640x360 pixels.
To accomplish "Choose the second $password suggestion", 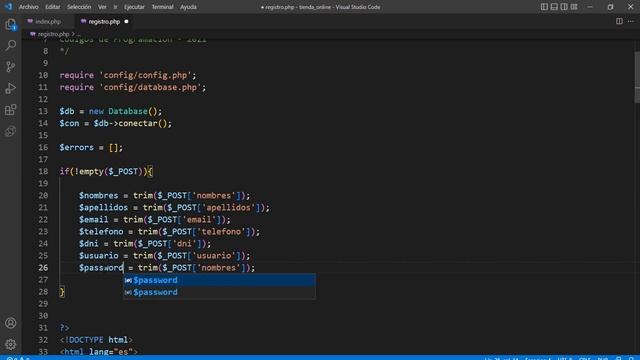I will (219, 292).
